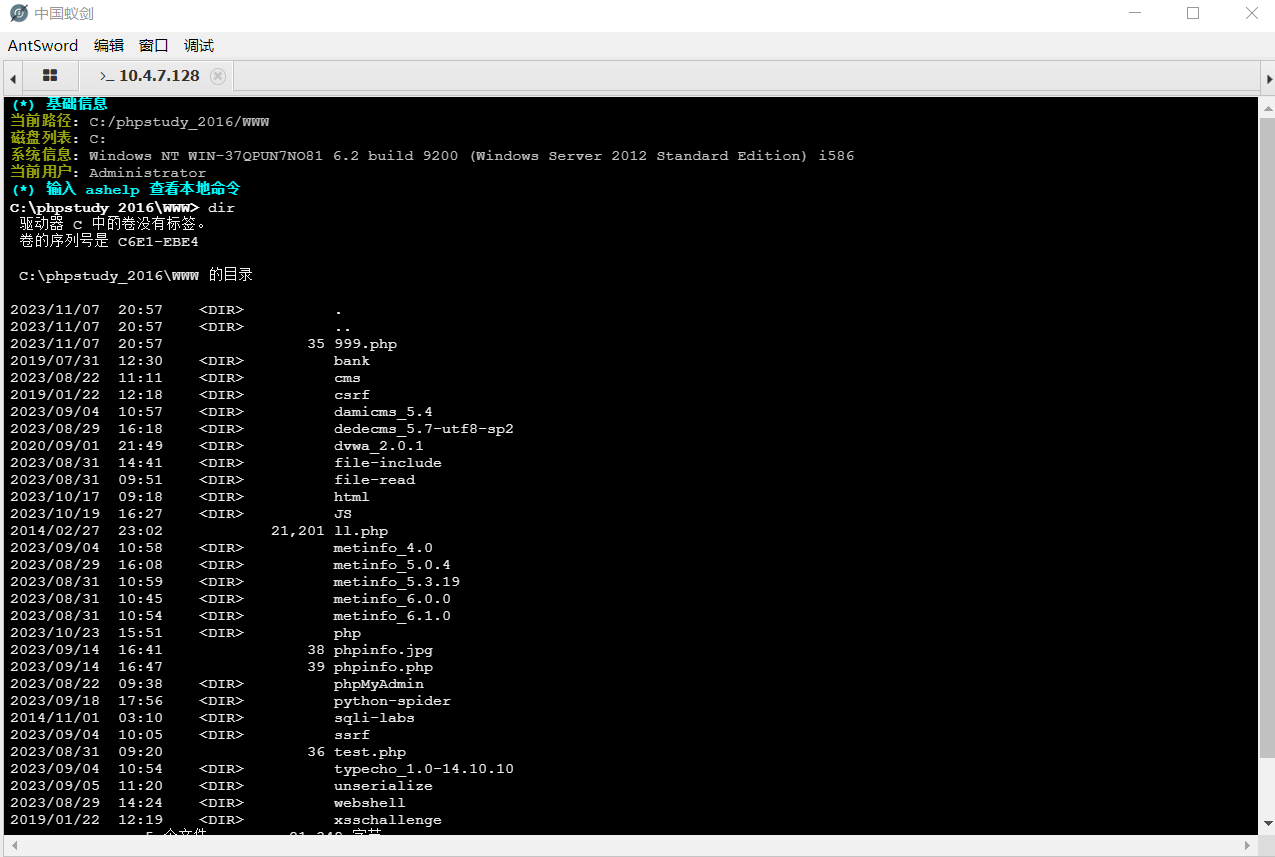
Task: Click the ssrf directory entry
Action: 352,735
